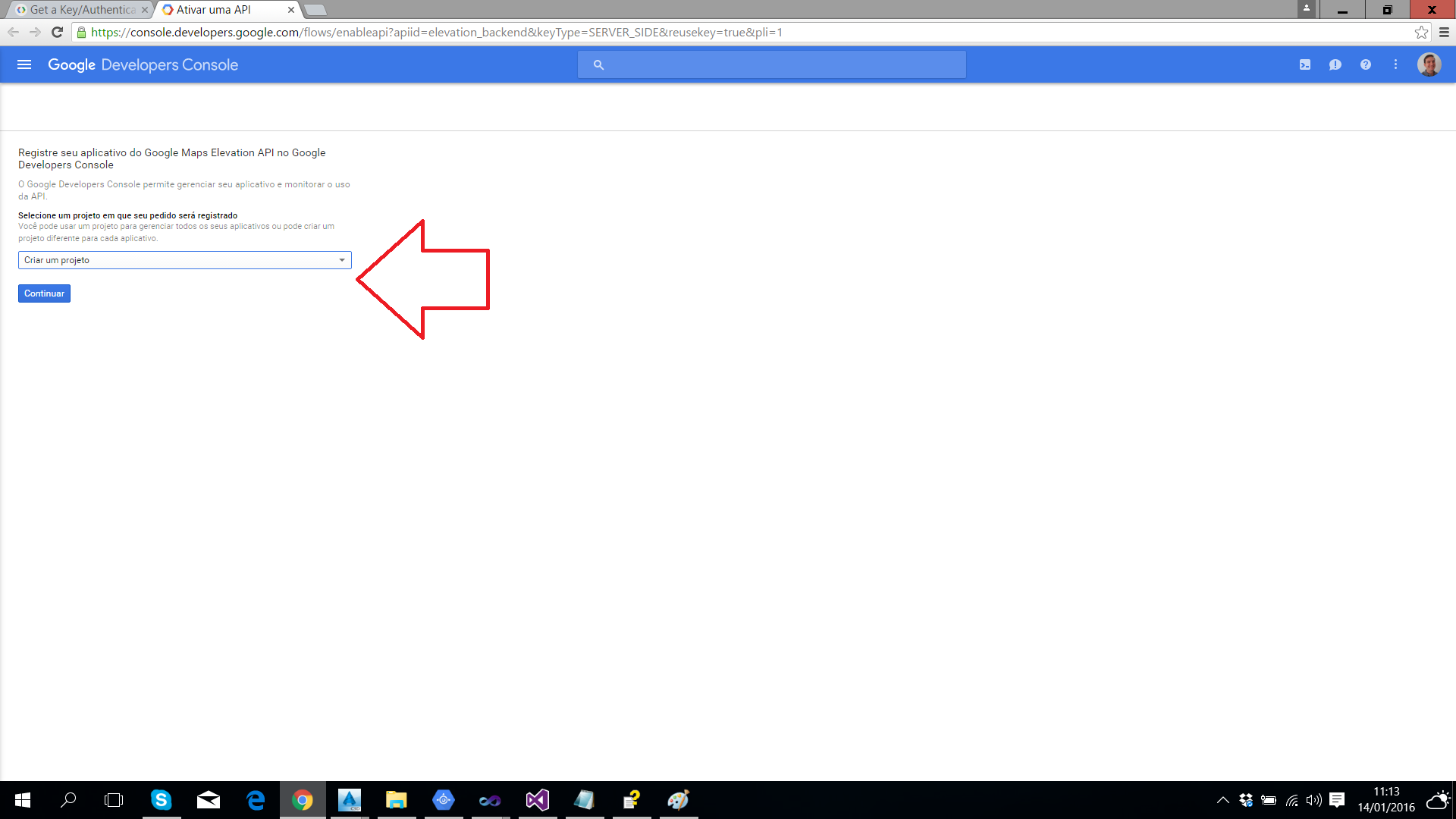The image size is (1456, 819).
Task: Click the Dropbox tray icon
Action: 1245,800
